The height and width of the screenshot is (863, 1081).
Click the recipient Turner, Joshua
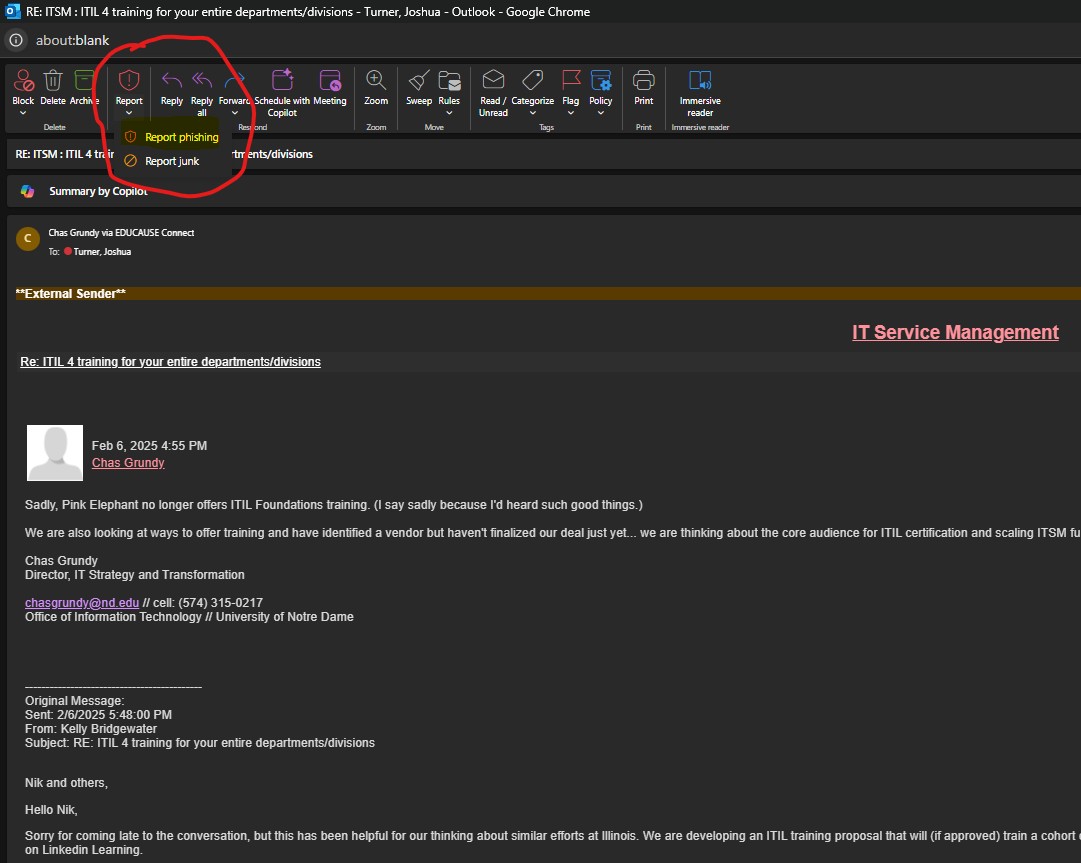click(x=102, y=252)
